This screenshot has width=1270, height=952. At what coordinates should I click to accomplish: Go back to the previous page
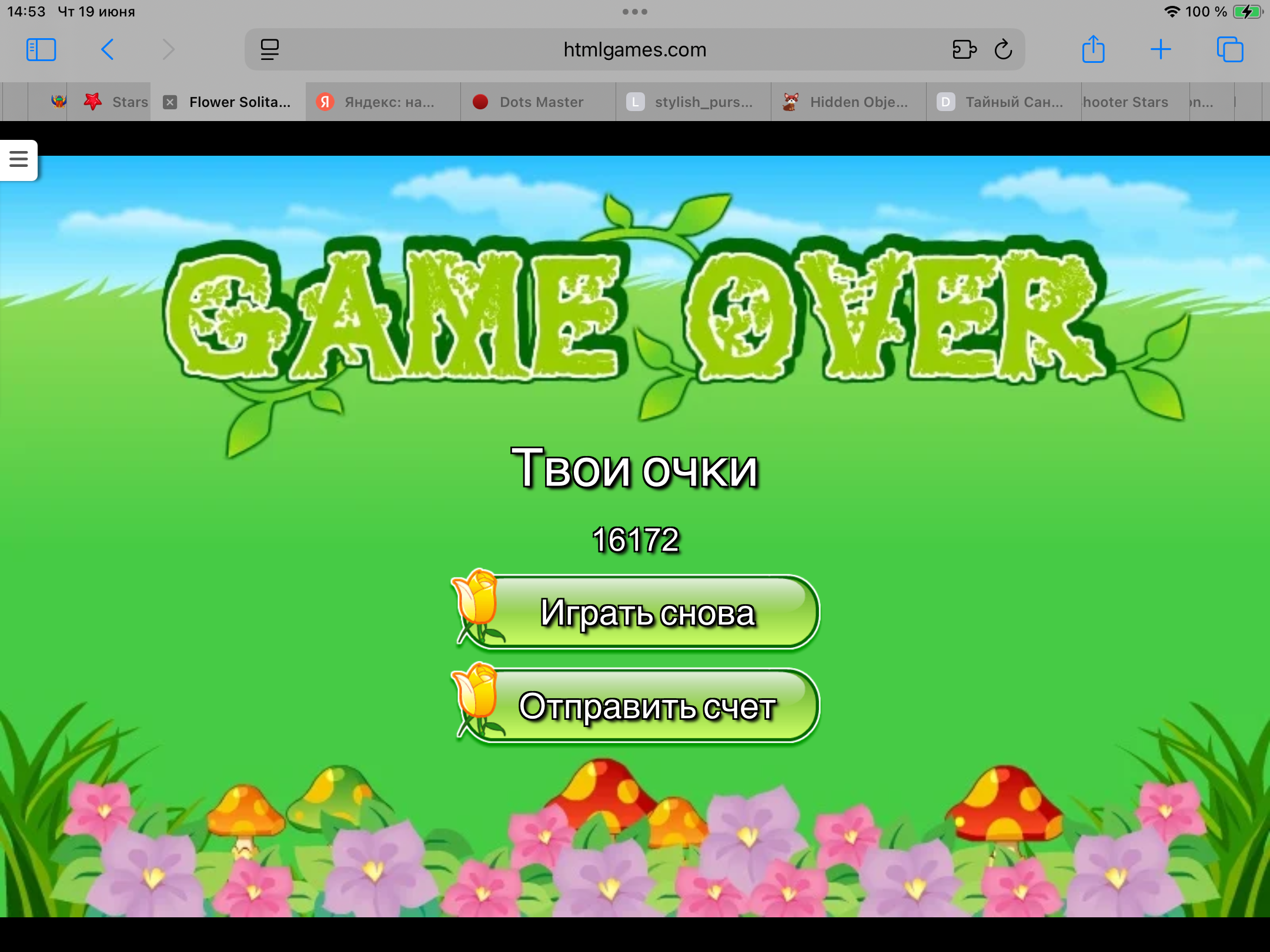coord(107,49)
